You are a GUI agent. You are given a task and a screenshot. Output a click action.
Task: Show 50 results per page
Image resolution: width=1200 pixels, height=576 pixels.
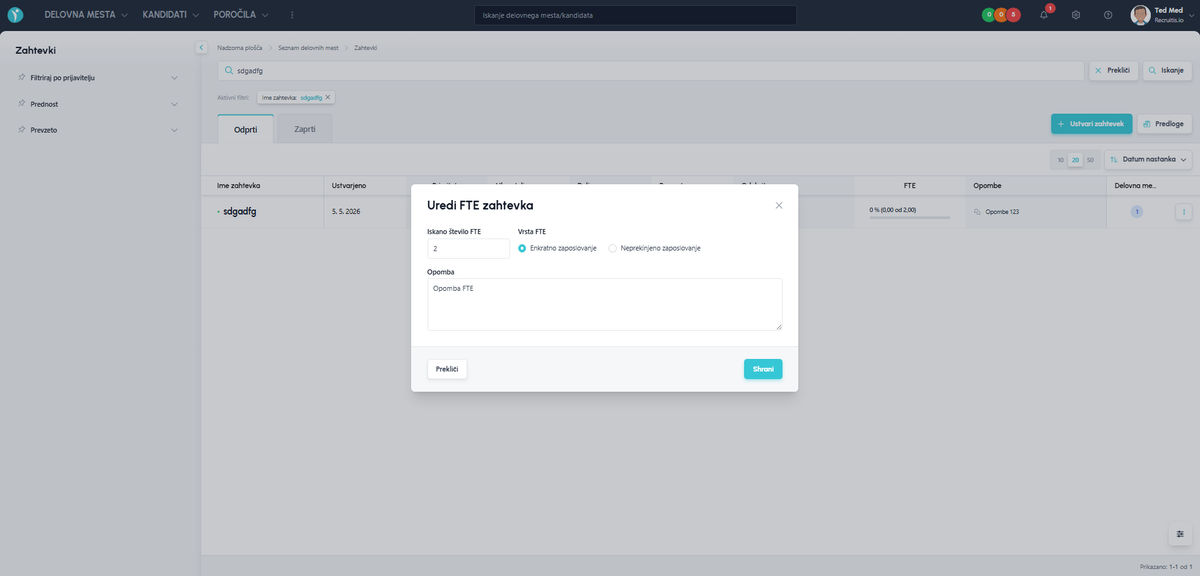(1090, 160)
